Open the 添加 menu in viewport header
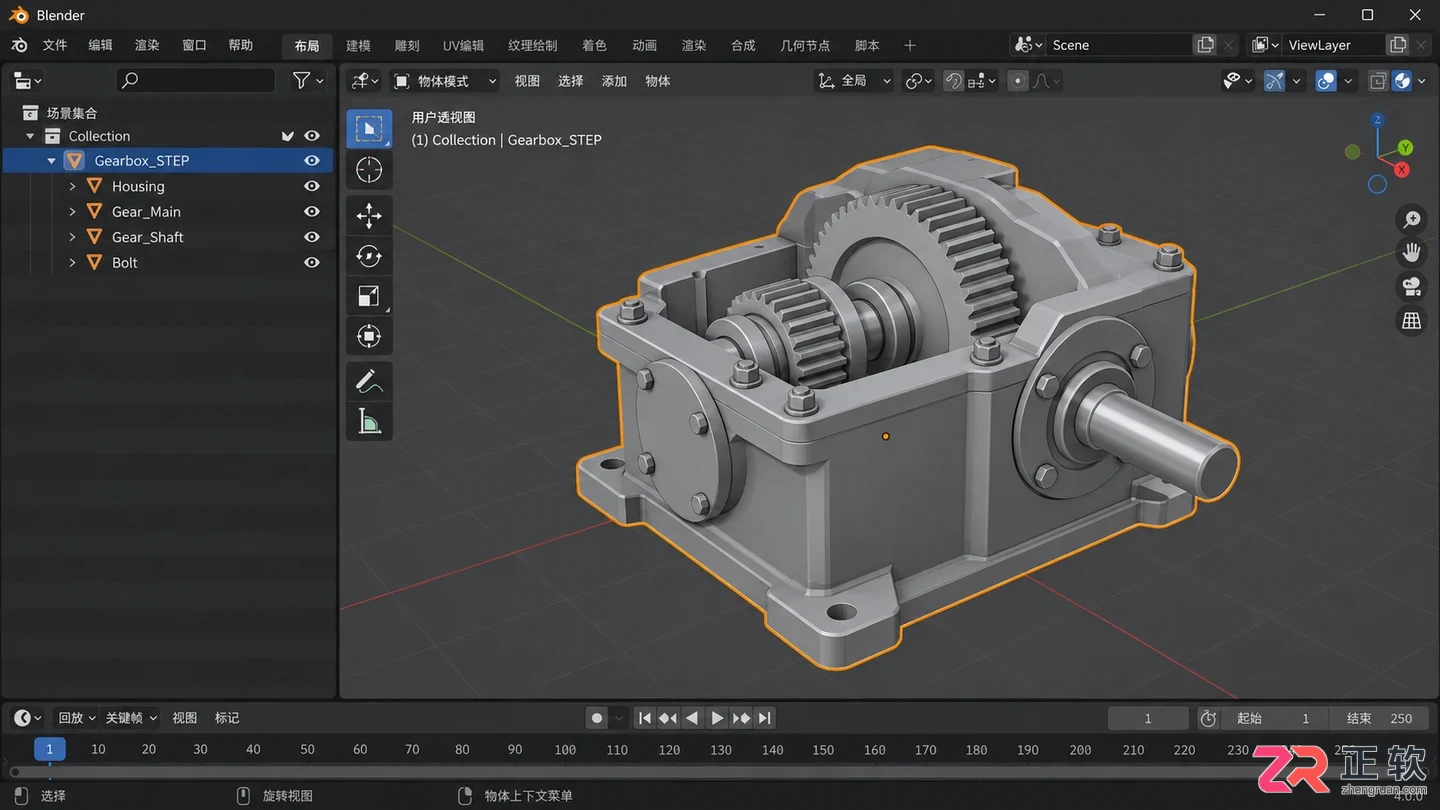This screenshot has height=810, width=1440. [x=614, y=81]
